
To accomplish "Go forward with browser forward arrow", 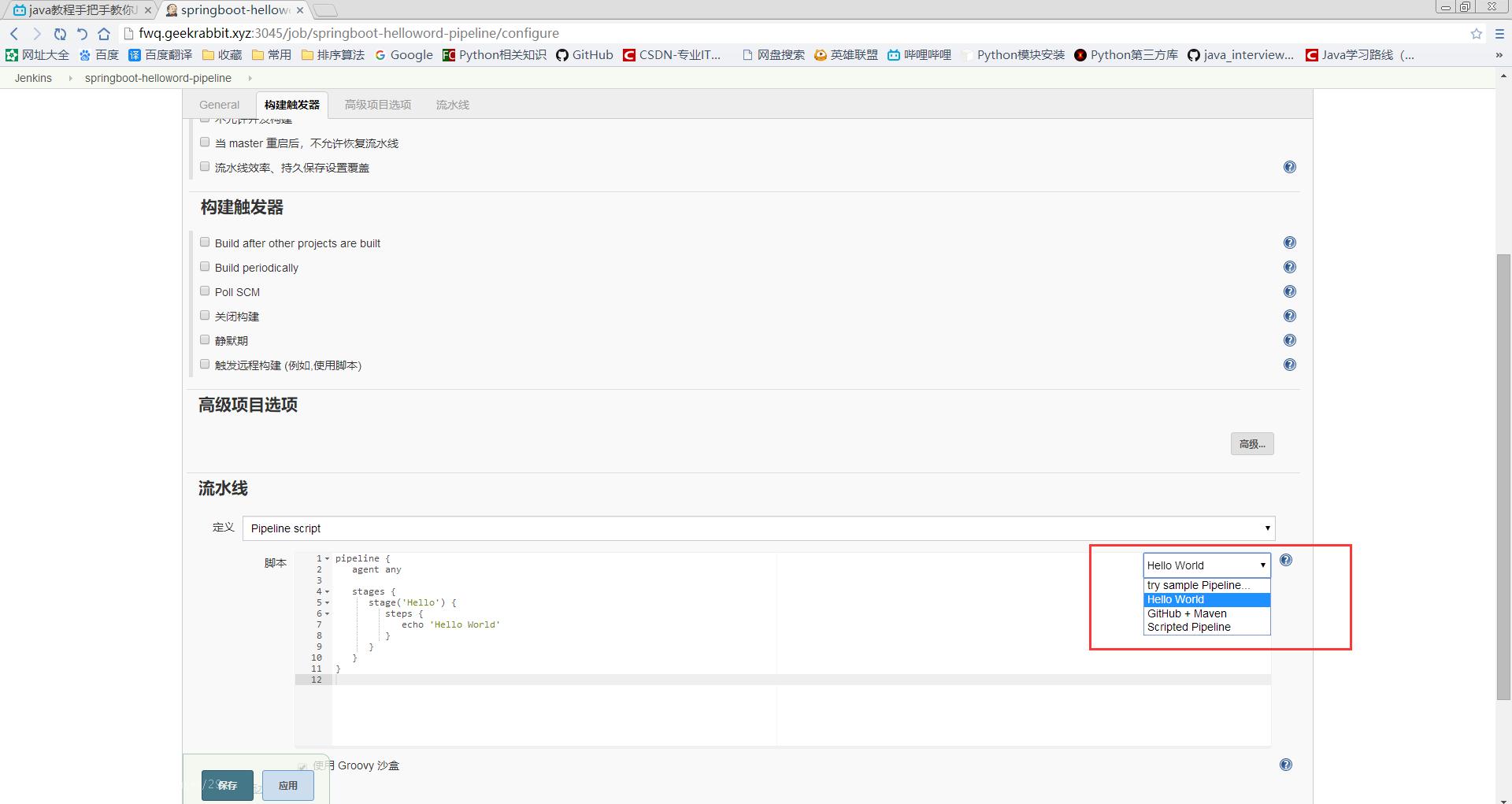I will click(36, 33).
